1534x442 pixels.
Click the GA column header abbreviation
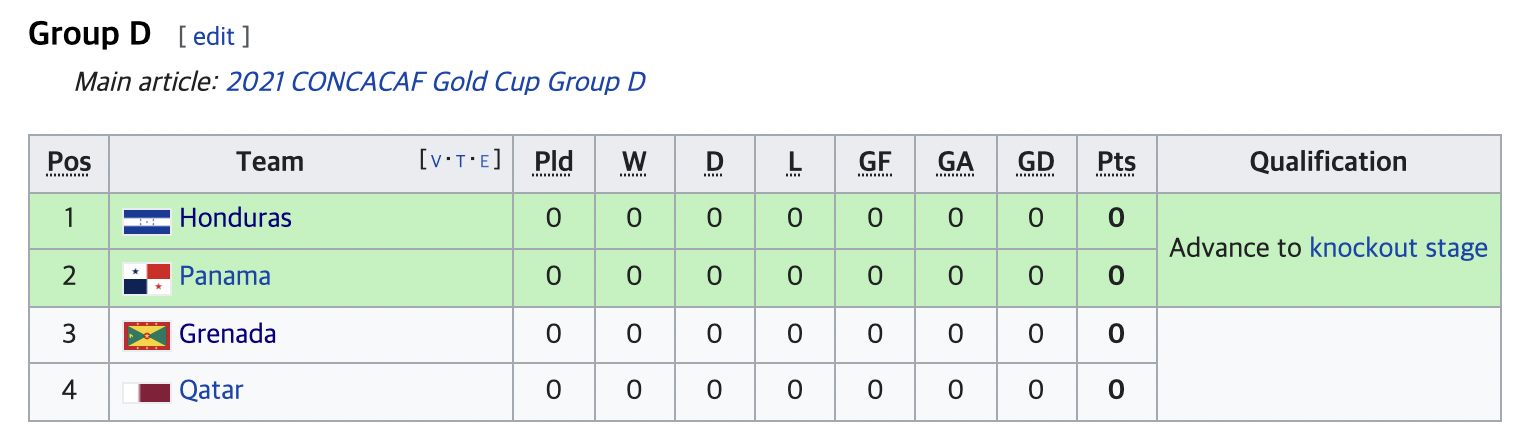click(955, 162)
